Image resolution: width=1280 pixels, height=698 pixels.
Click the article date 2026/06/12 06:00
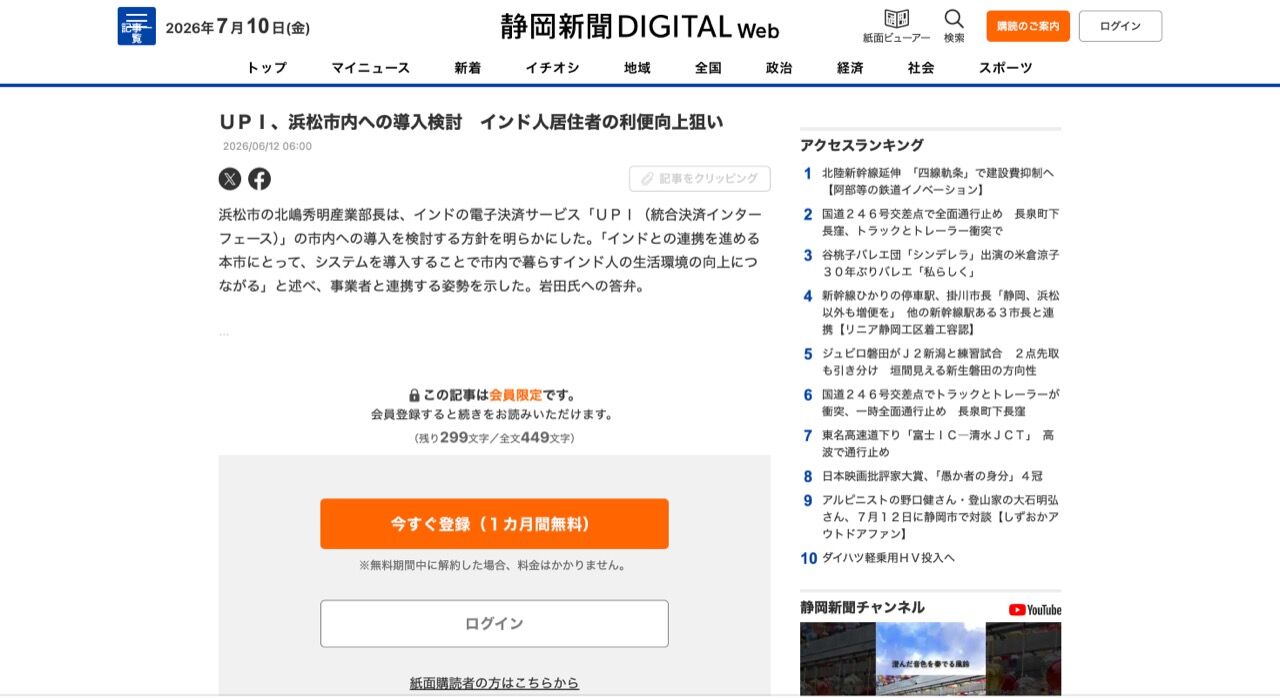(x=267, y=146)
